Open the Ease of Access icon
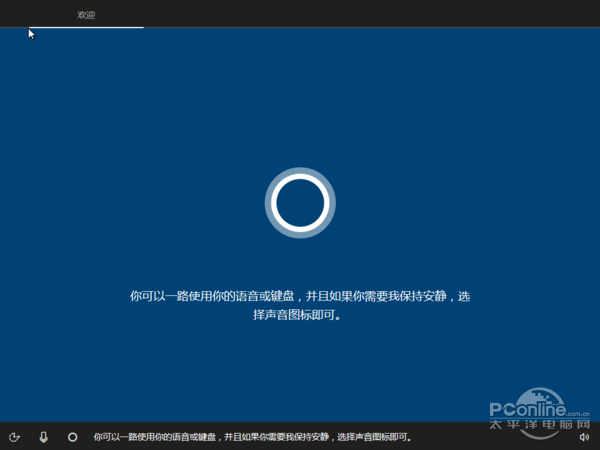Image resolution: width=600 pixels, height=450 pixels. tap(14, 437)
